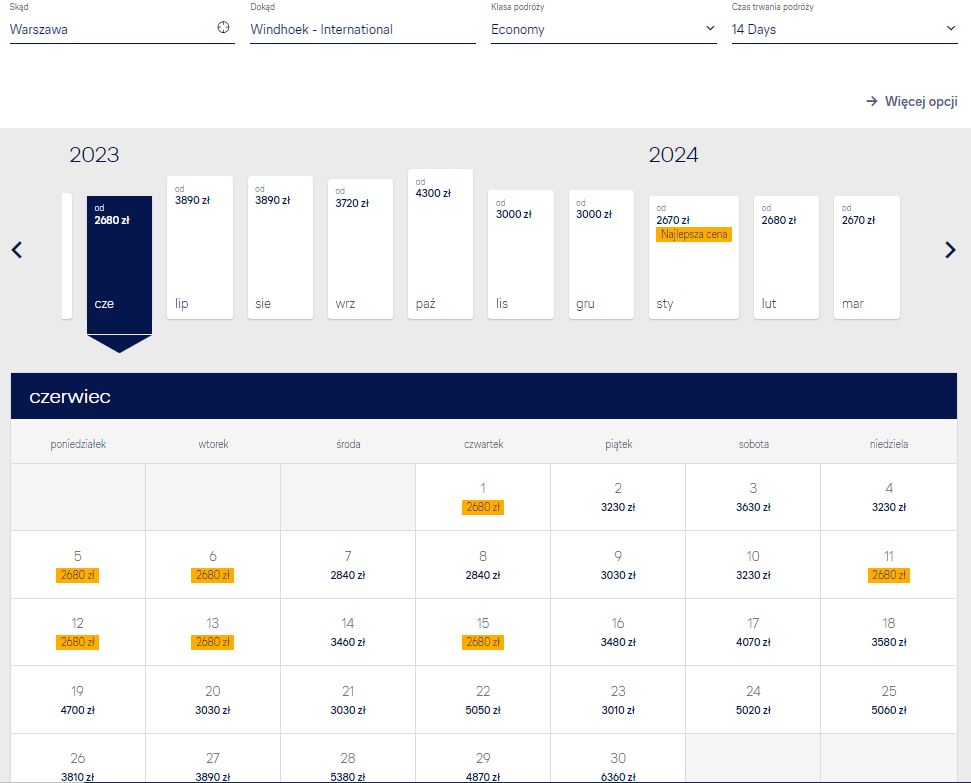Select the currently active cze month card

tap(120, 265)
